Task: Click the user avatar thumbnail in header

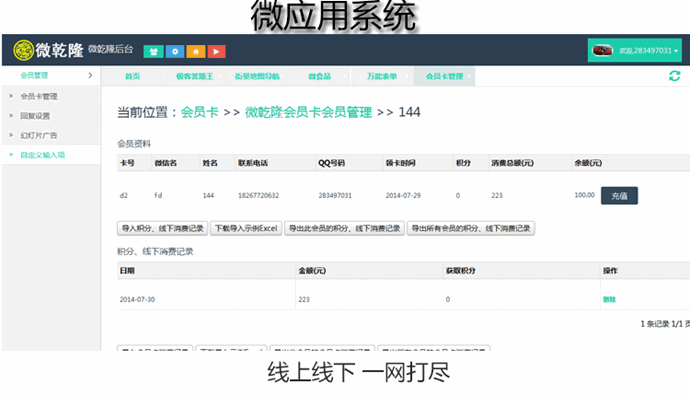Action: tap(602, 51)
